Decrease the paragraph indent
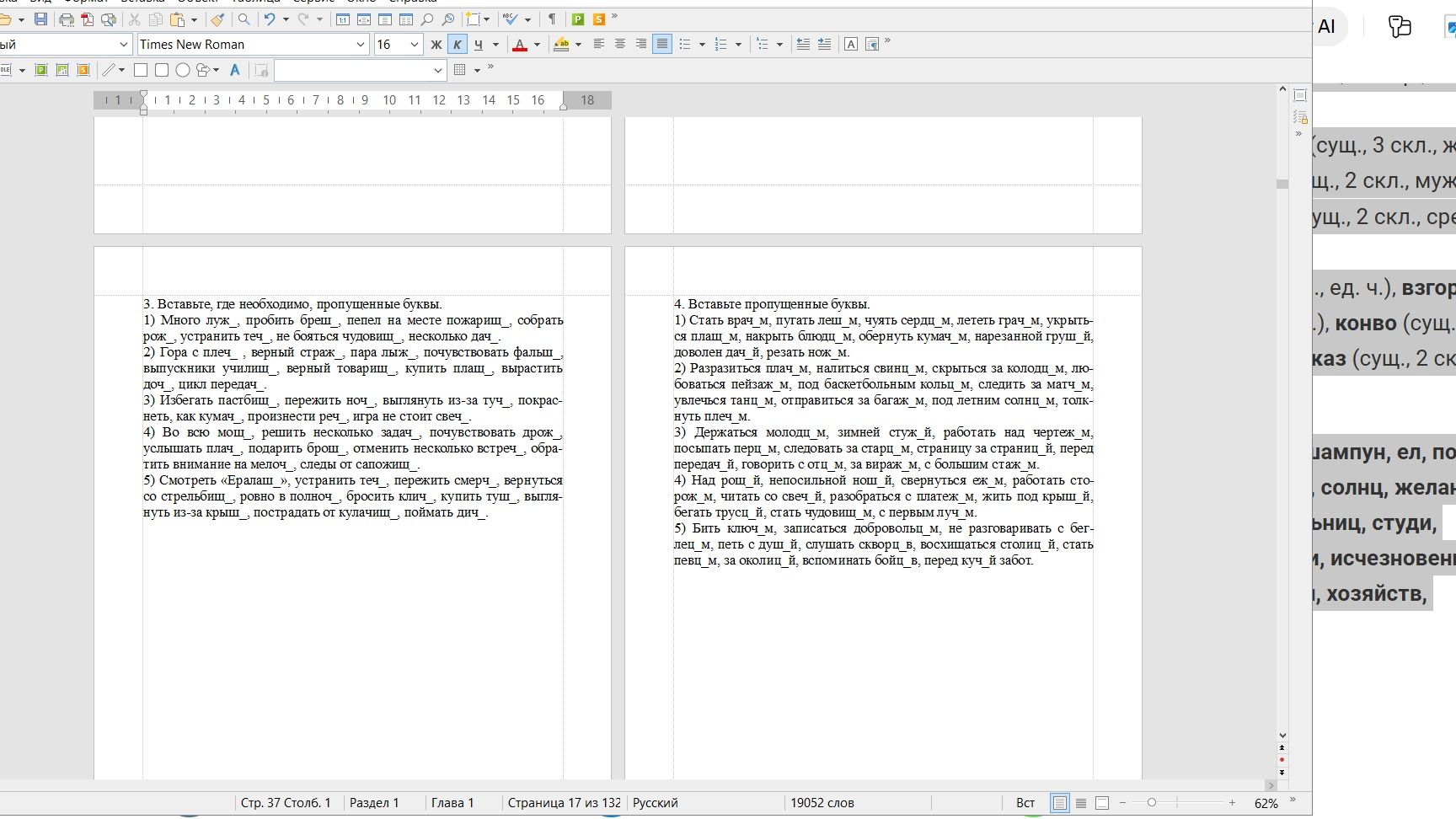The image size is (1456, 819). [x=803, y=45]
